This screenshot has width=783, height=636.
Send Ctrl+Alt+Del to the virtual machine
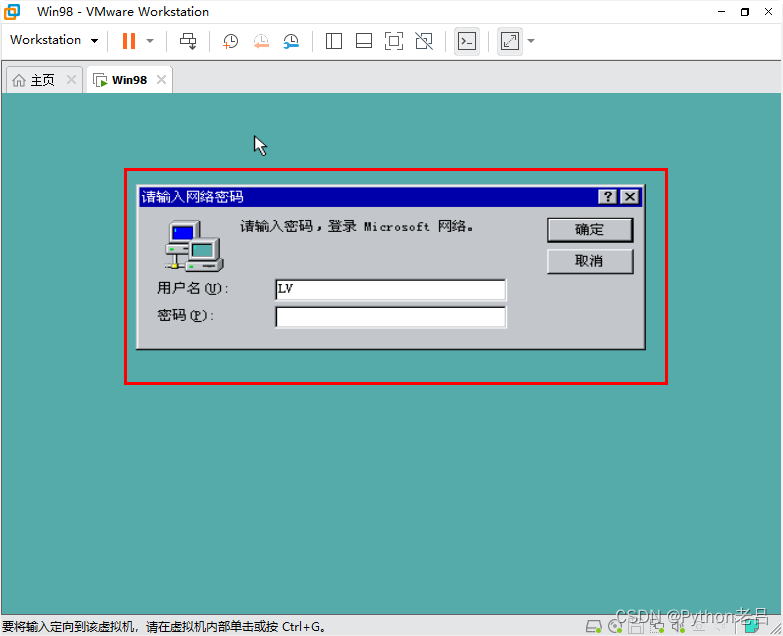click(188, 41)
